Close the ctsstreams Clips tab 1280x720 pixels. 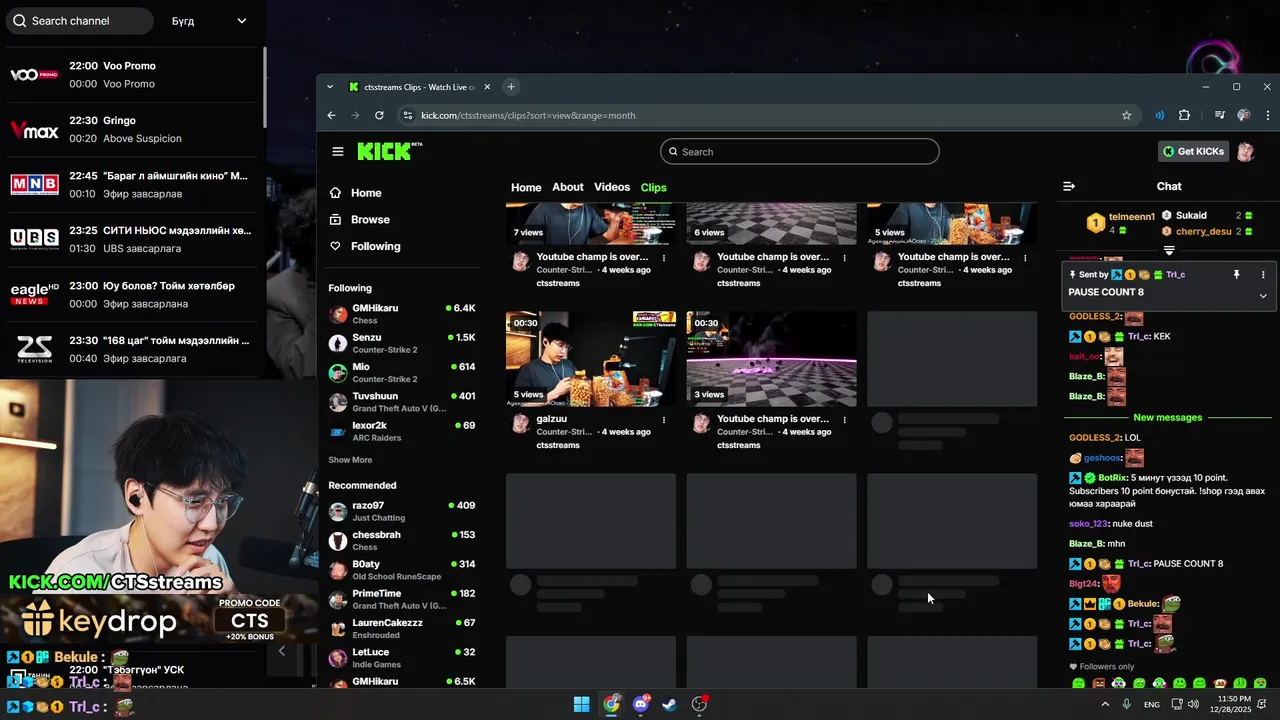(486, 87)
